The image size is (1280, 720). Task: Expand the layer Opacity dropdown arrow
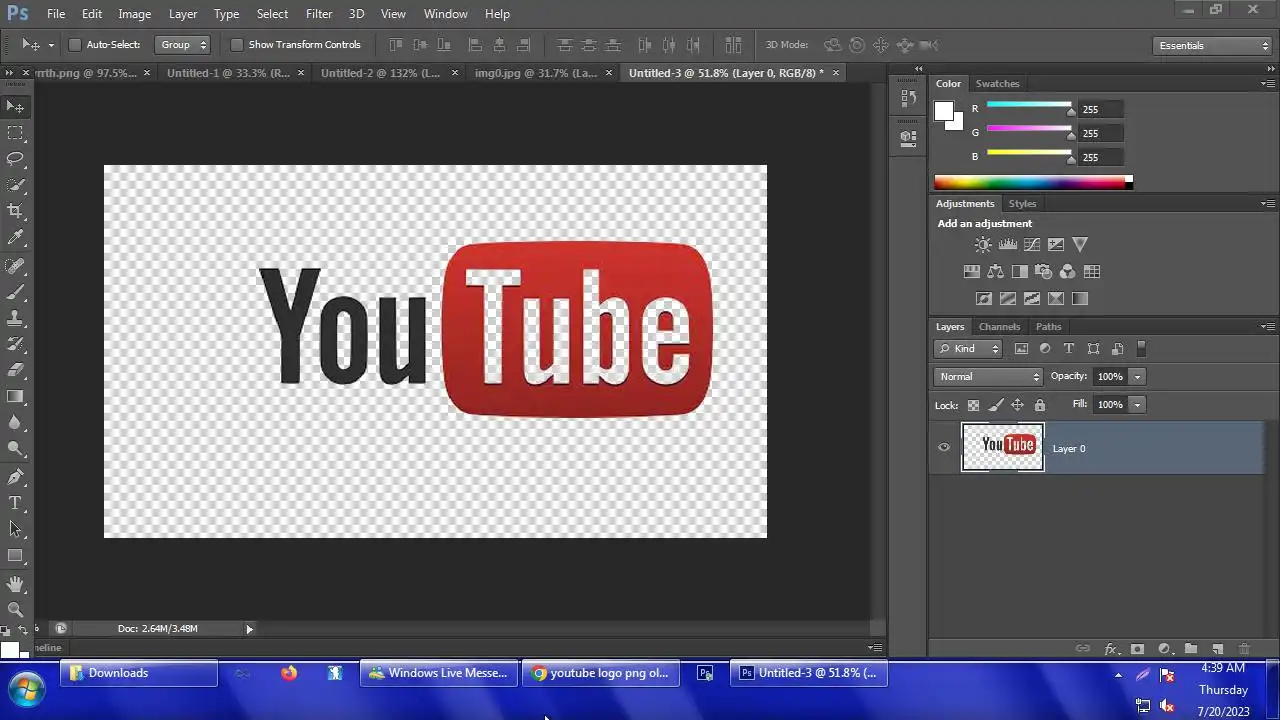(1137, 377)
